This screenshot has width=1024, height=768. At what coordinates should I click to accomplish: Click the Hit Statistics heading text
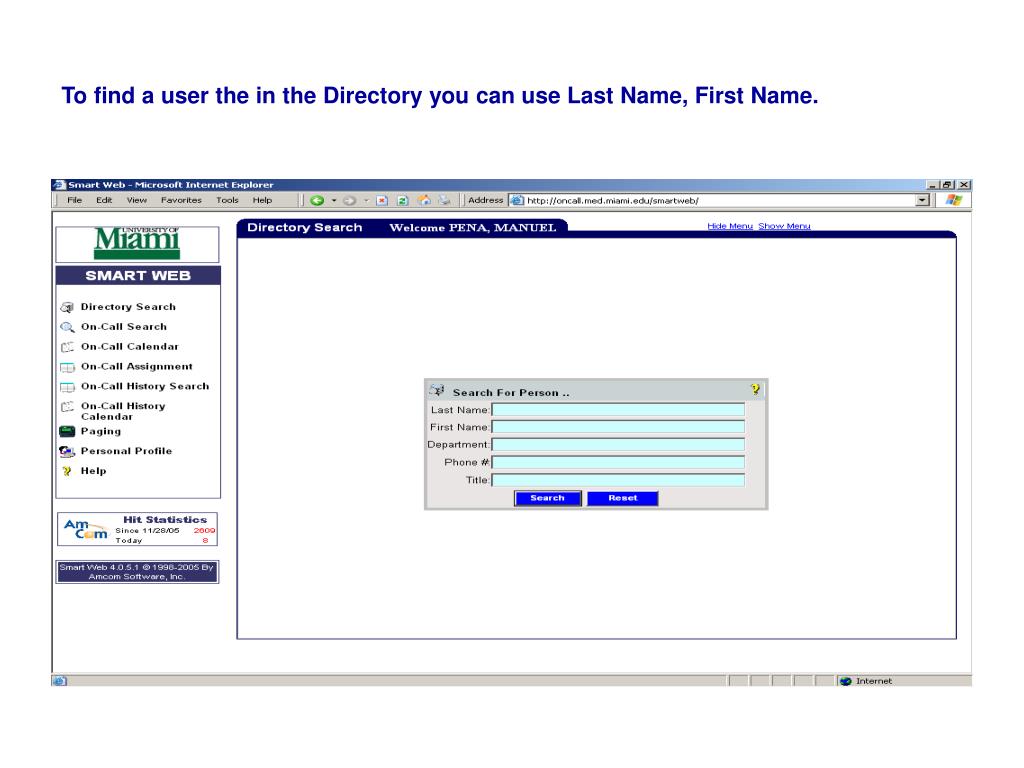pos(165,520)
